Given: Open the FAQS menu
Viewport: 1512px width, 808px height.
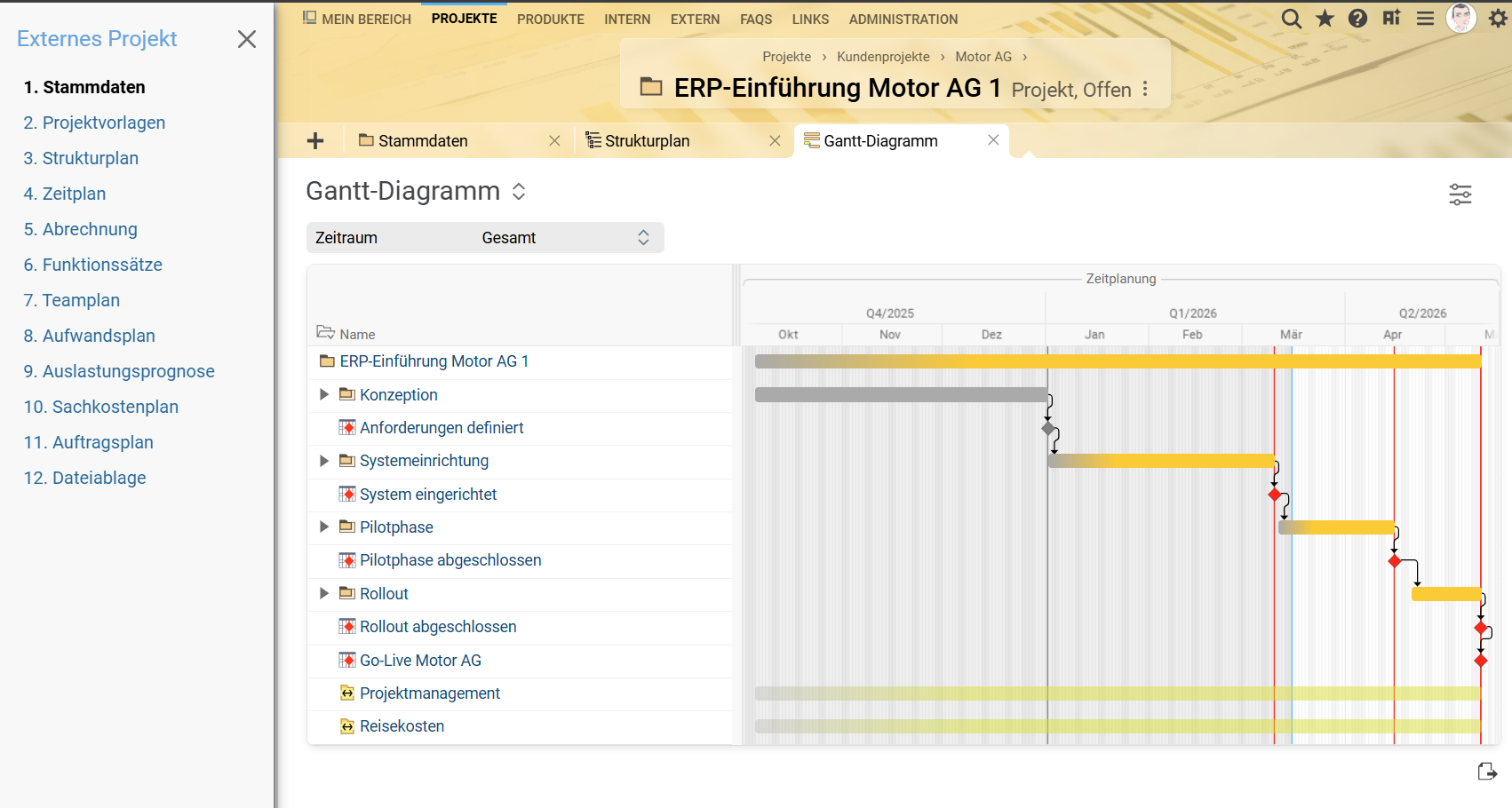Looking at the screenshot, I should (x=756, y=19).
